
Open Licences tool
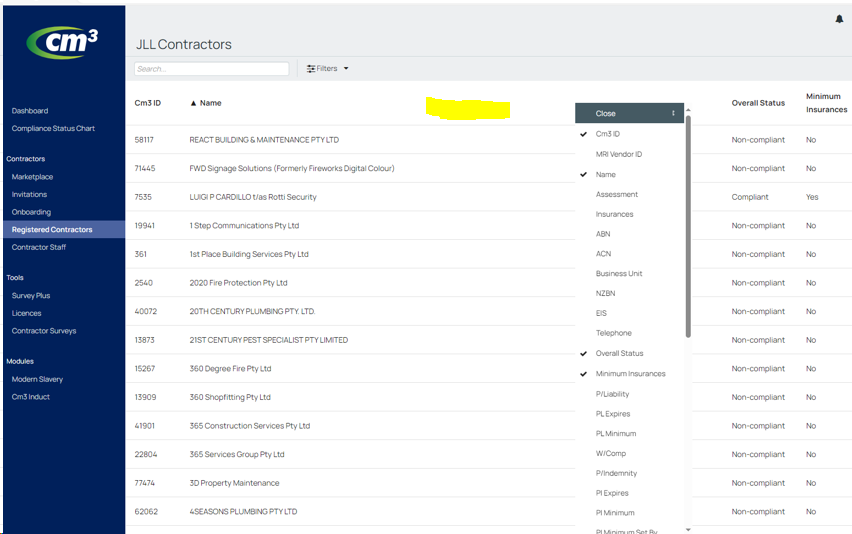click(x=27, y=313)
